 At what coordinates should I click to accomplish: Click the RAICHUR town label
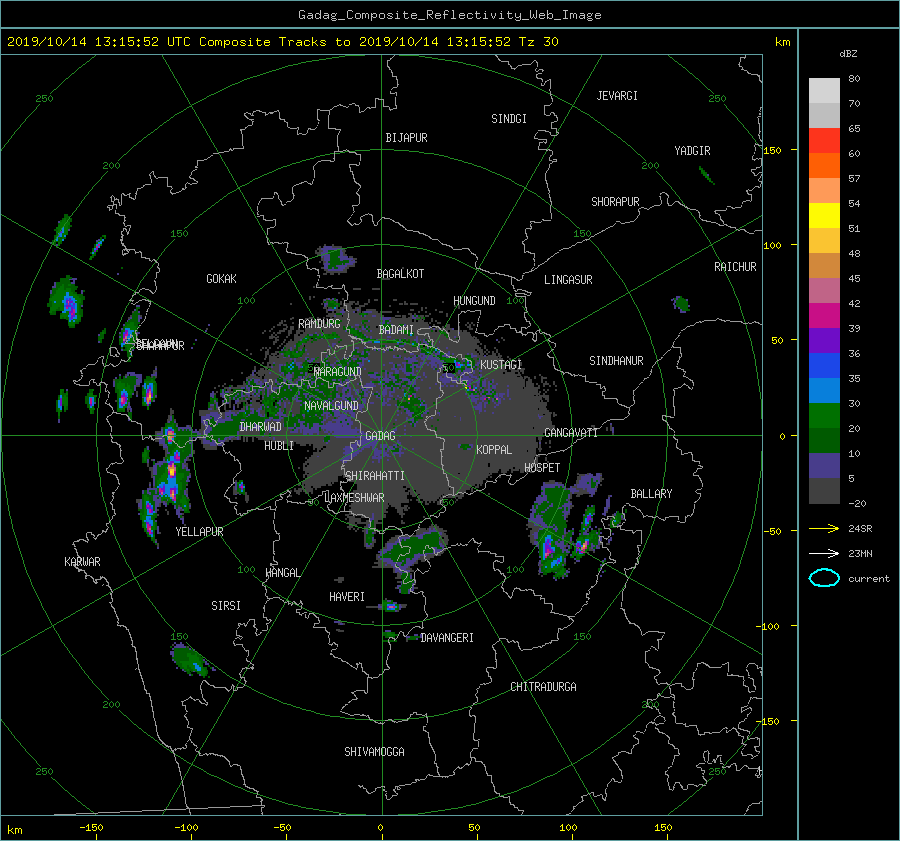click(735, 267)
